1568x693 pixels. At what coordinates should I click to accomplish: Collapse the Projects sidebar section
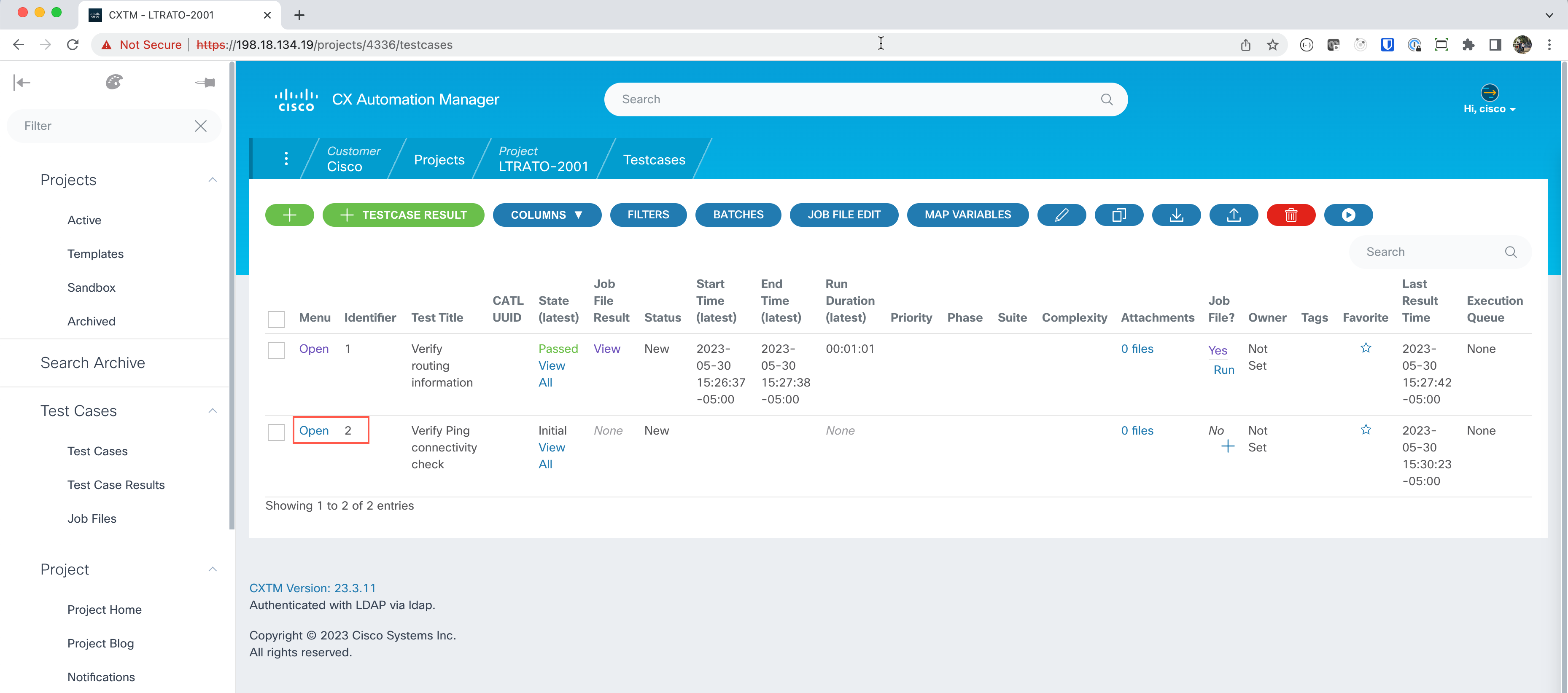point(213,180)
